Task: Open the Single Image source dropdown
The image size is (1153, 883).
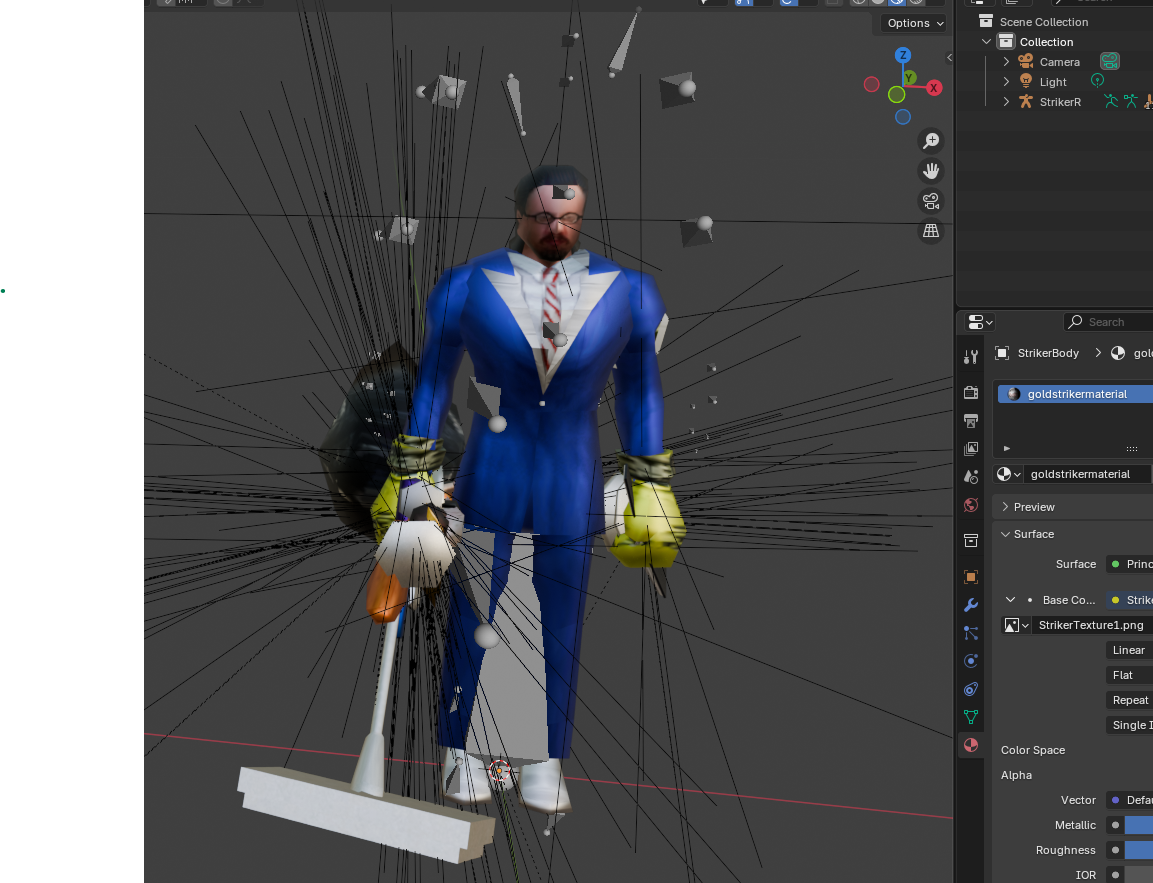Action: coord(1129,725)
